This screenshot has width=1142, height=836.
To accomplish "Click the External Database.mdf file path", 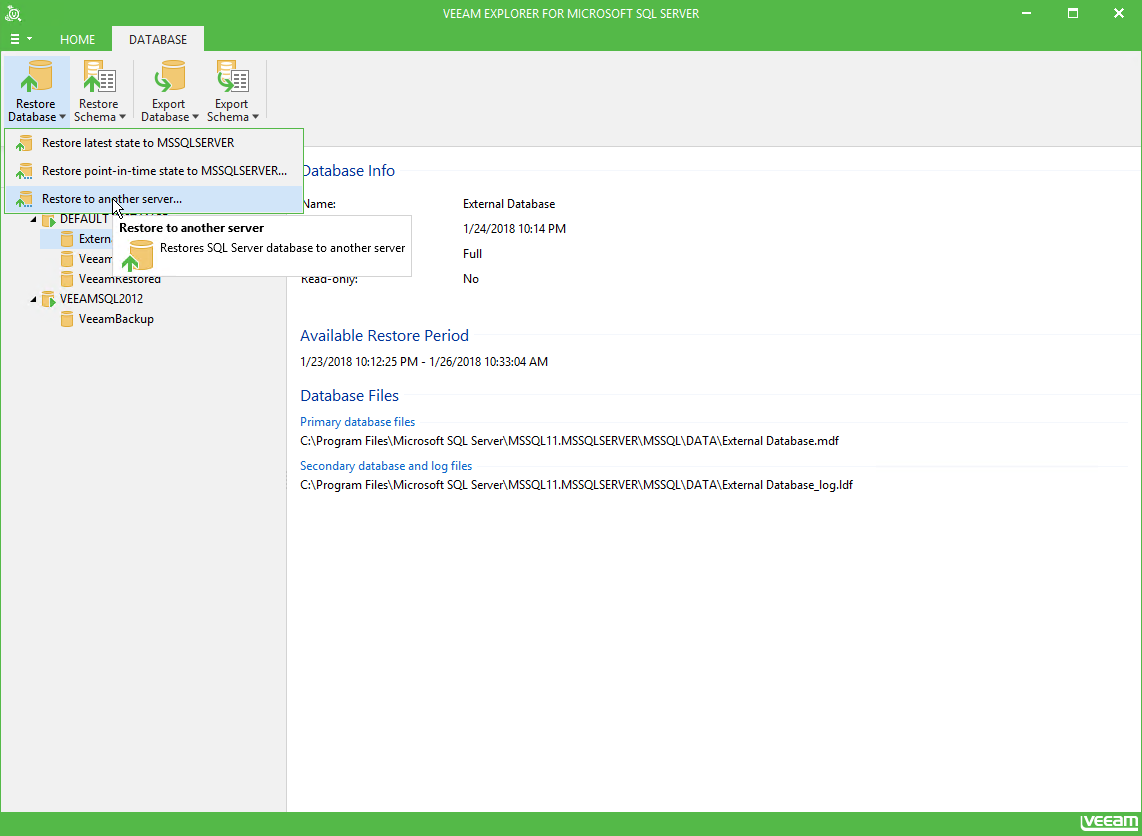I will [x=570, y=441].
